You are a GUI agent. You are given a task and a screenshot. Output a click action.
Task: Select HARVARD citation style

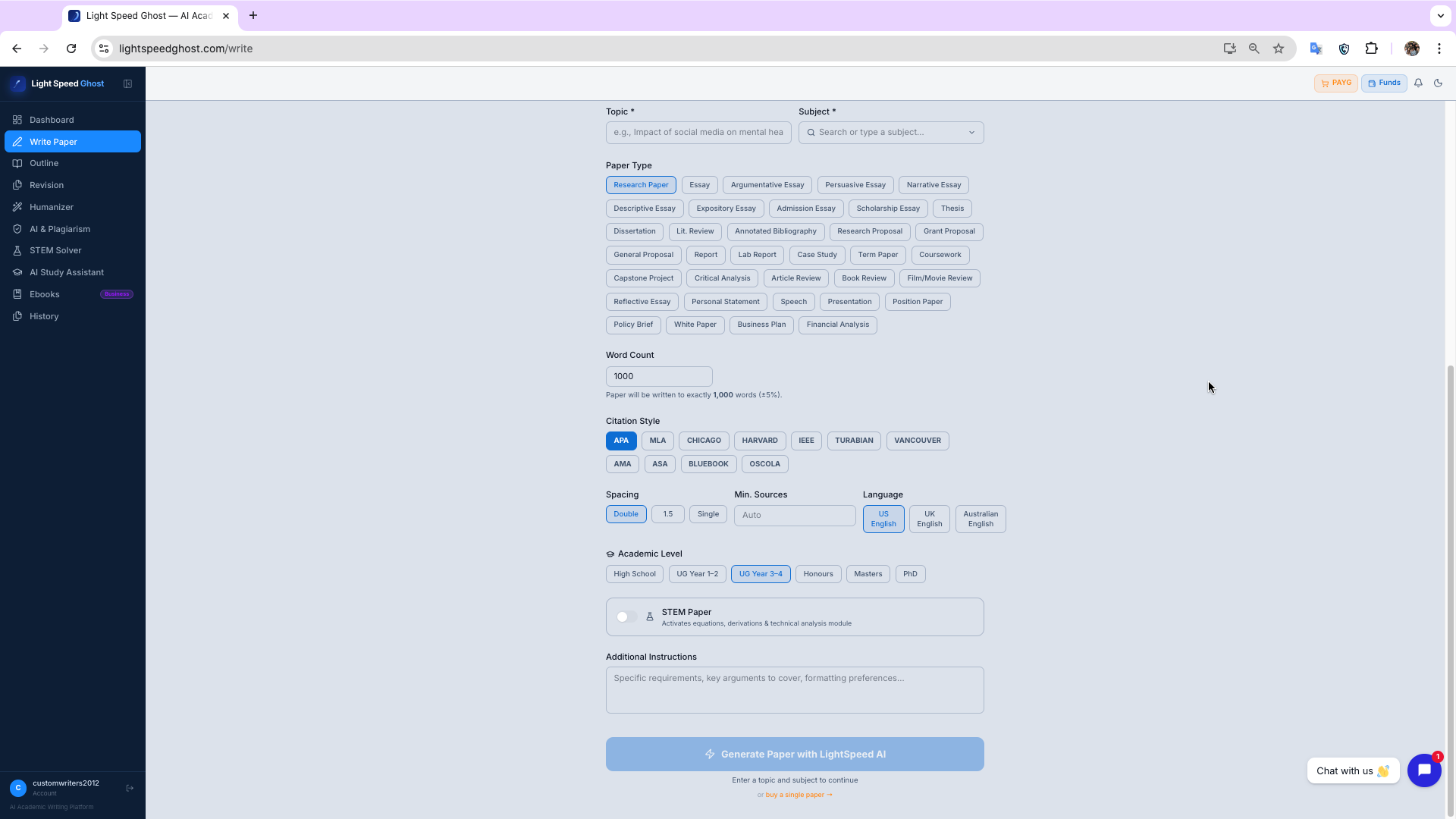[x=760, y=441]
